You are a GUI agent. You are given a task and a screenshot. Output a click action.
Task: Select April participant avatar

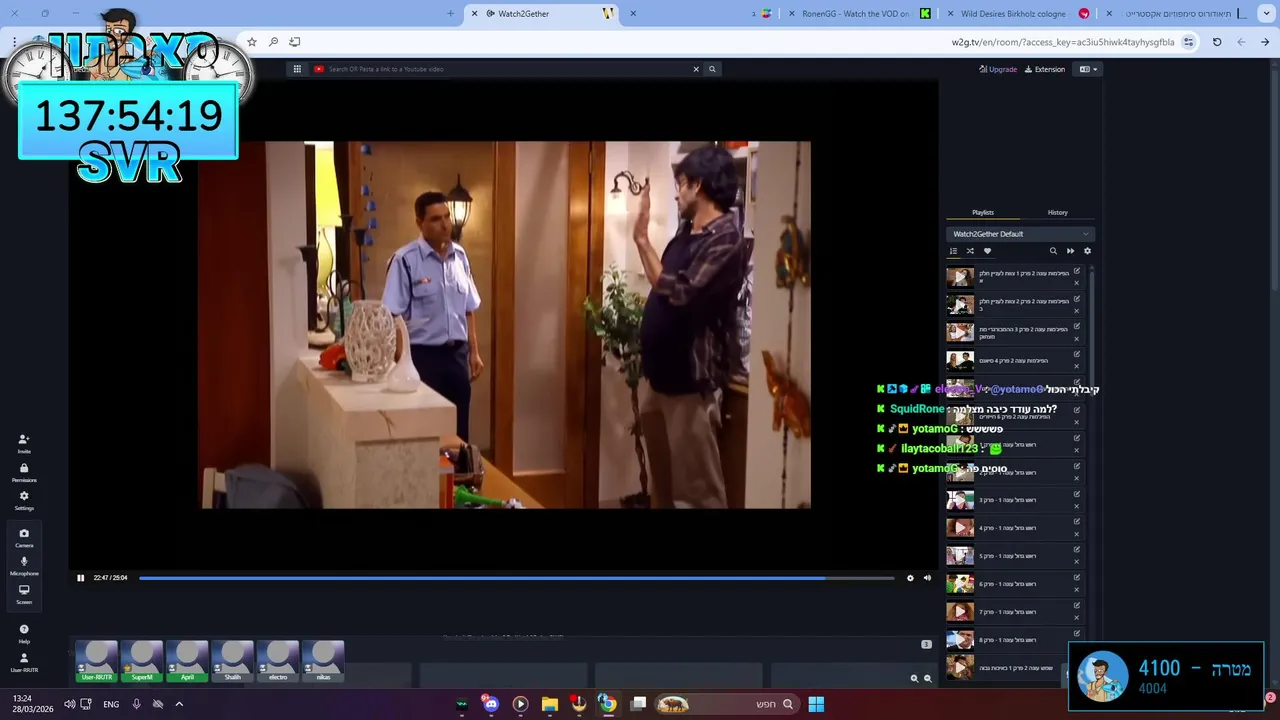pos(187,661)
